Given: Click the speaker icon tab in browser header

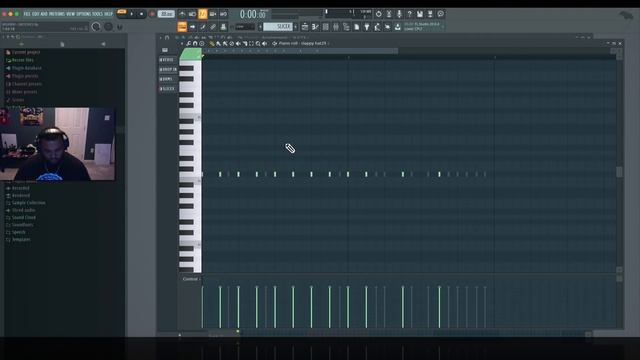Looking at the screenshot, I should coord(103,44).
